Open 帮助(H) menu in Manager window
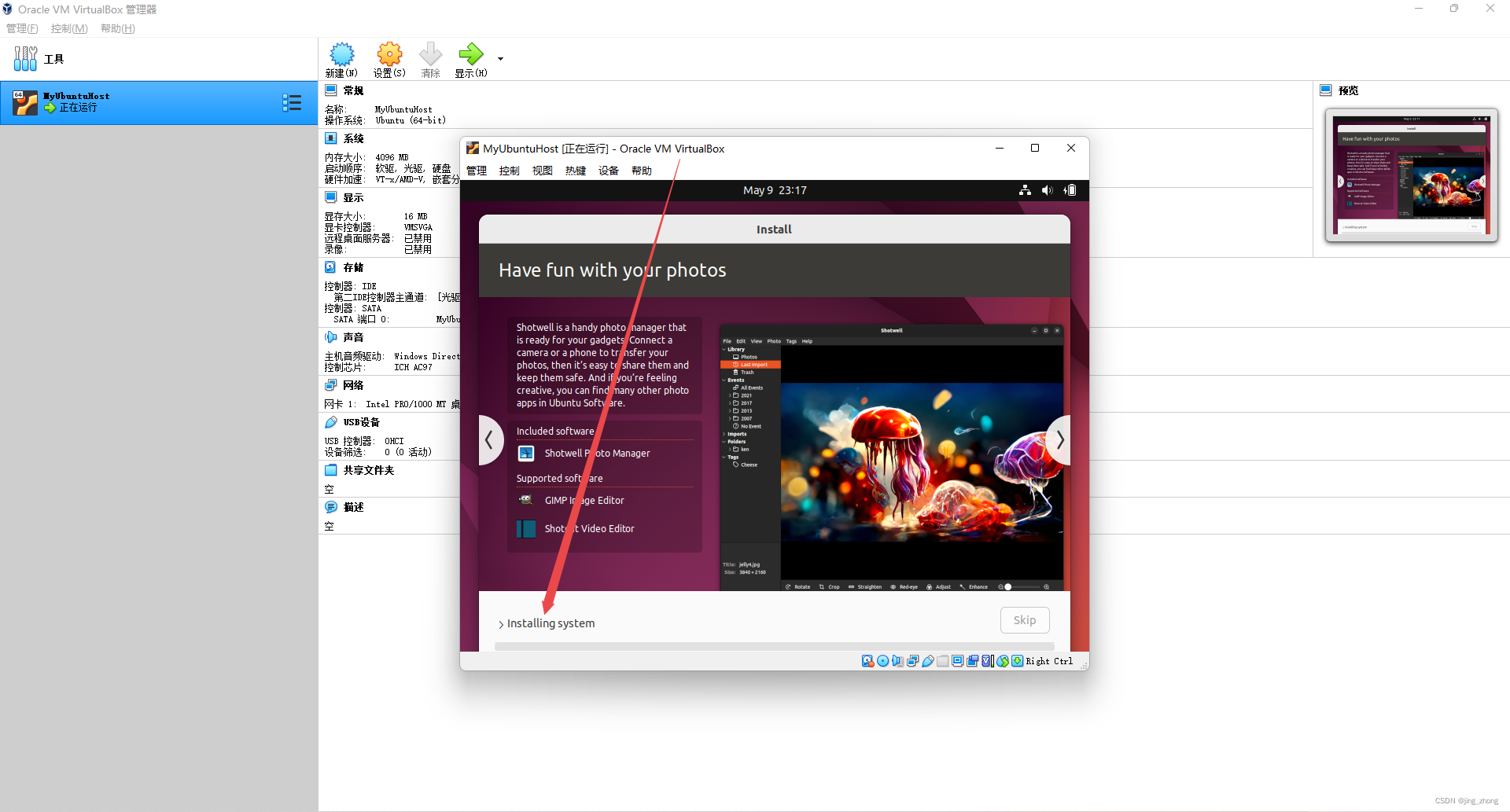This screenshot has width=1510, height=812. click(x=118, y=28)
